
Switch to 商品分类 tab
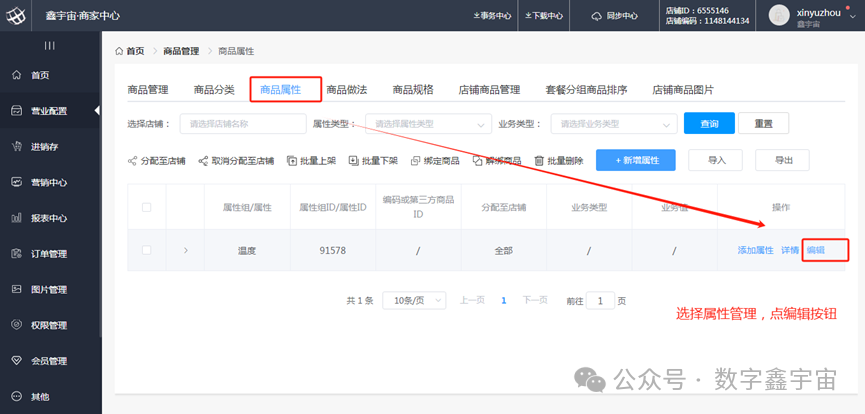[214, 90]
